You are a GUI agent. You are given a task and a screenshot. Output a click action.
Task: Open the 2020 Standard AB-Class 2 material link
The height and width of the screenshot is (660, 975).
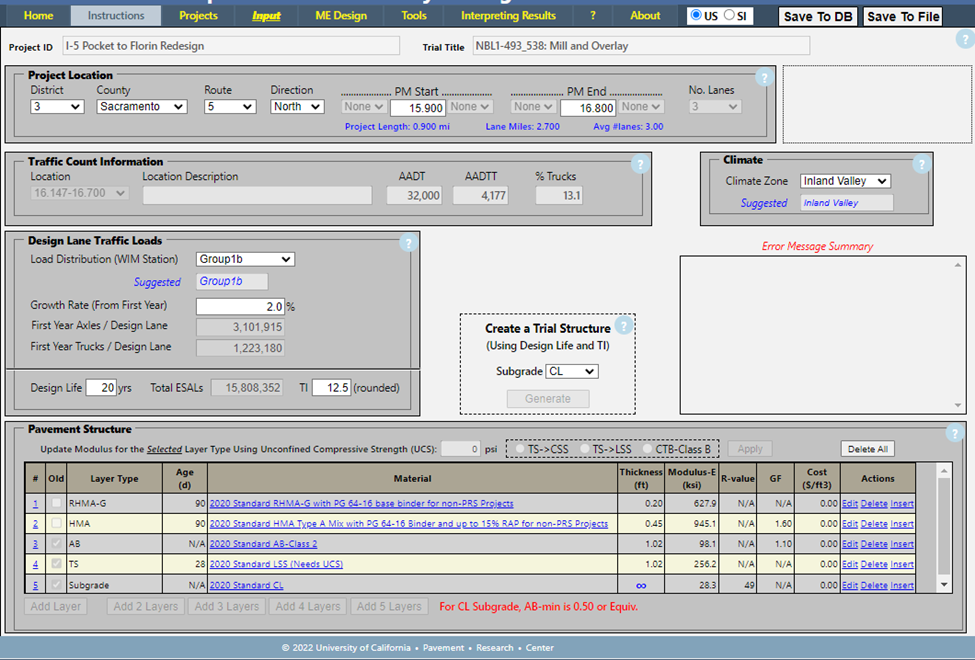tap(263, 544)
